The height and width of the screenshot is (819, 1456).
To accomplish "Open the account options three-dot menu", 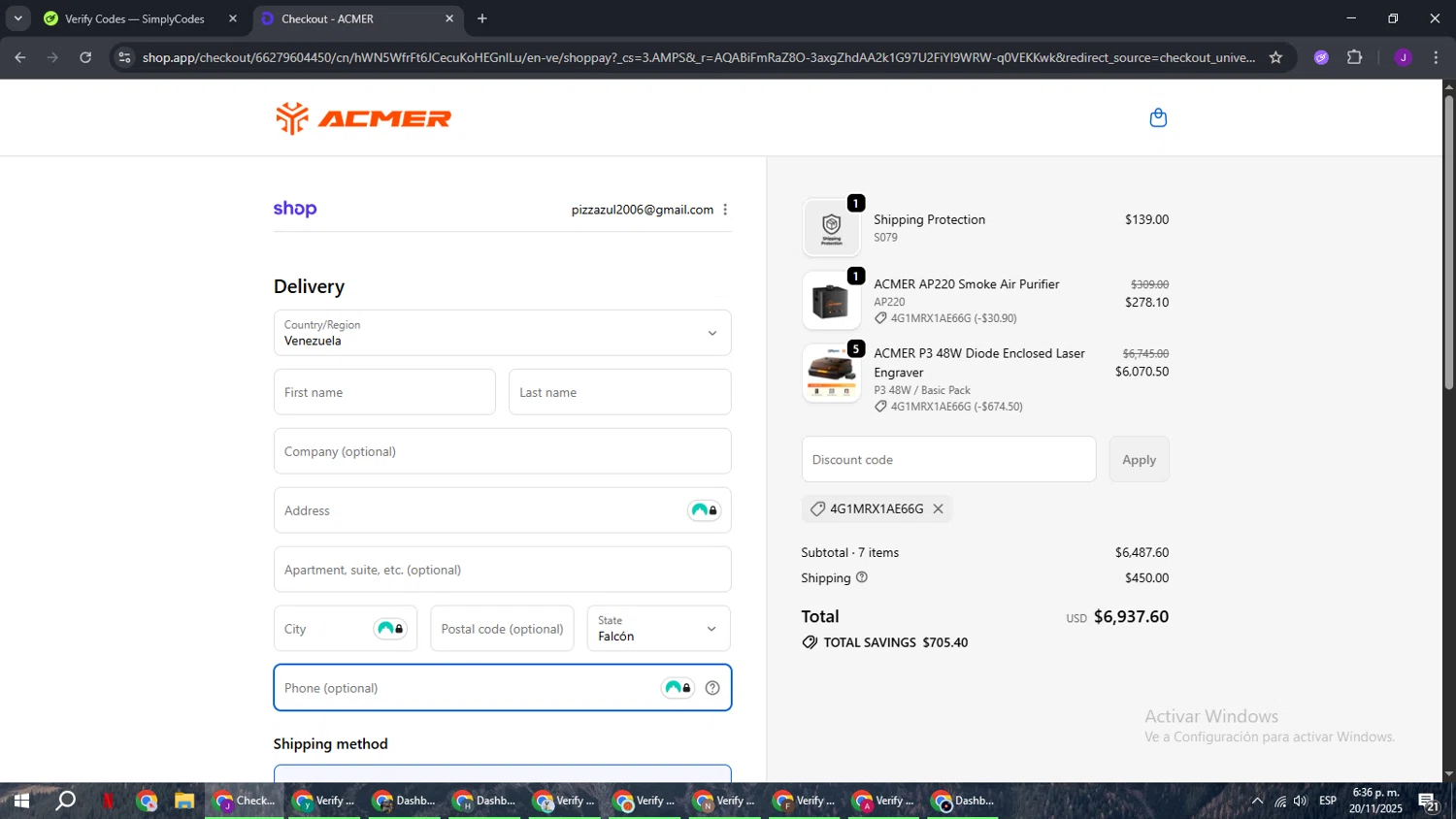I will pos(725,210).
